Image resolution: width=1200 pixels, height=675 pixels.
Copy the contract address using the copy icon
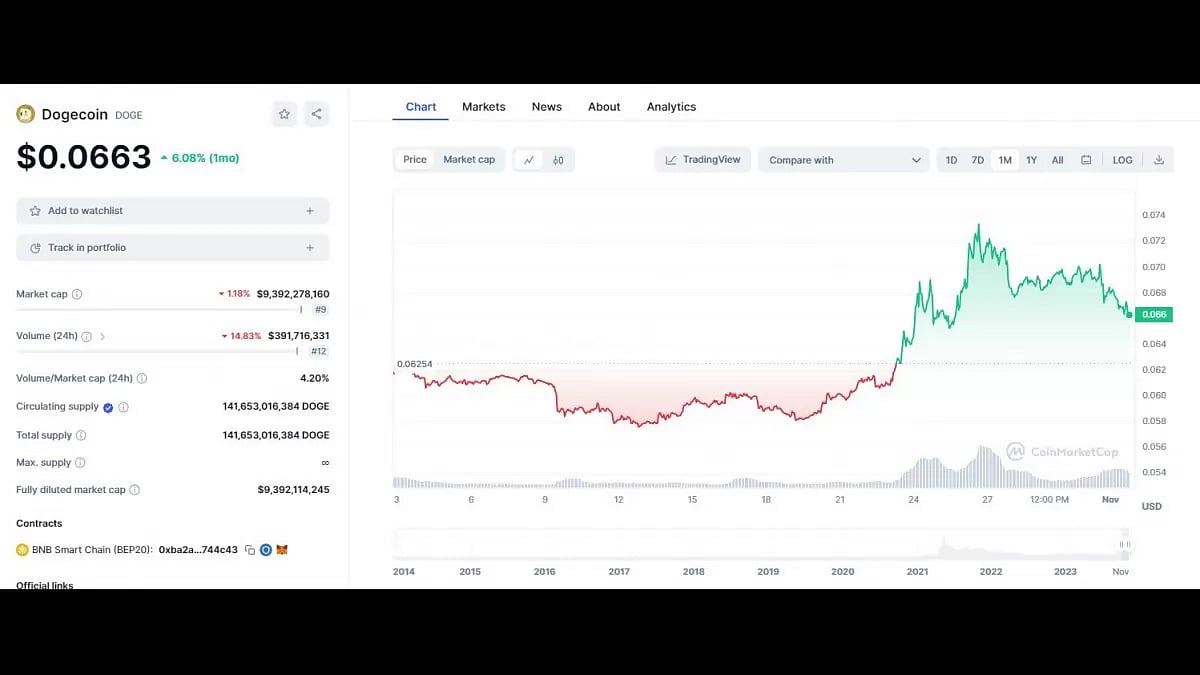click(250, 549)
